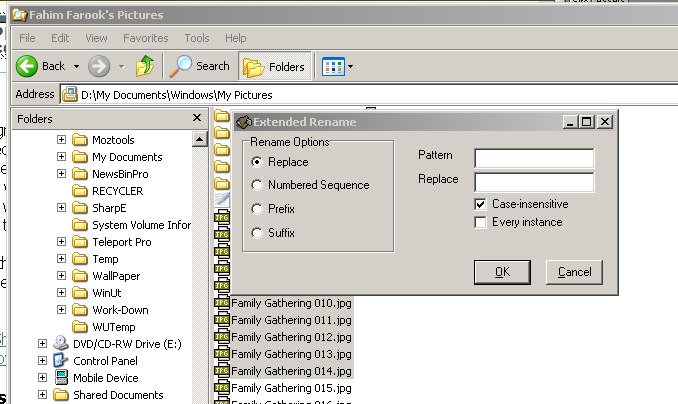This screenshot has width=678, height=404.
Task: Click the Moztools folder icon
Action: pos(80,140)
